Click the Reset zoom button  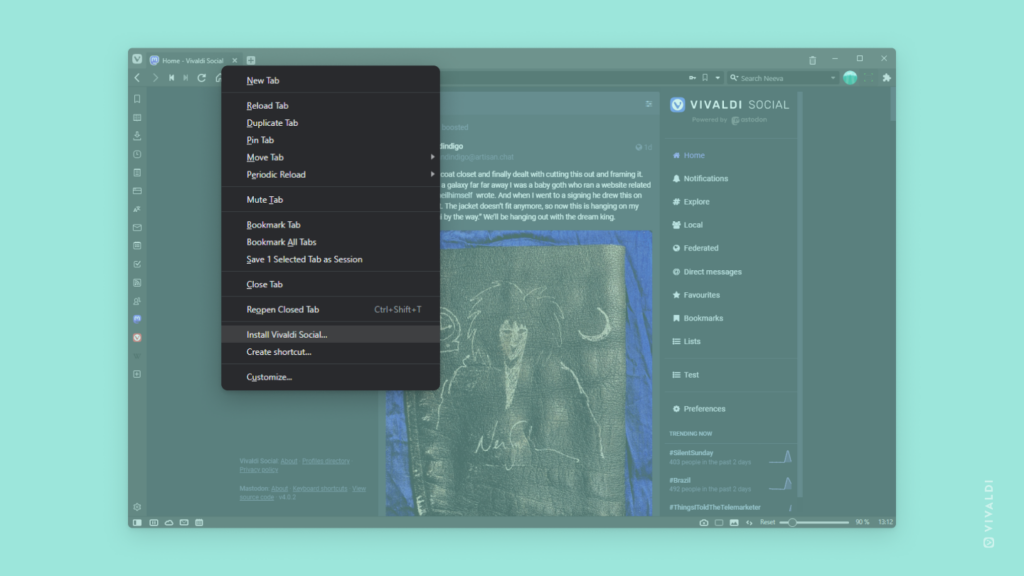767,522
